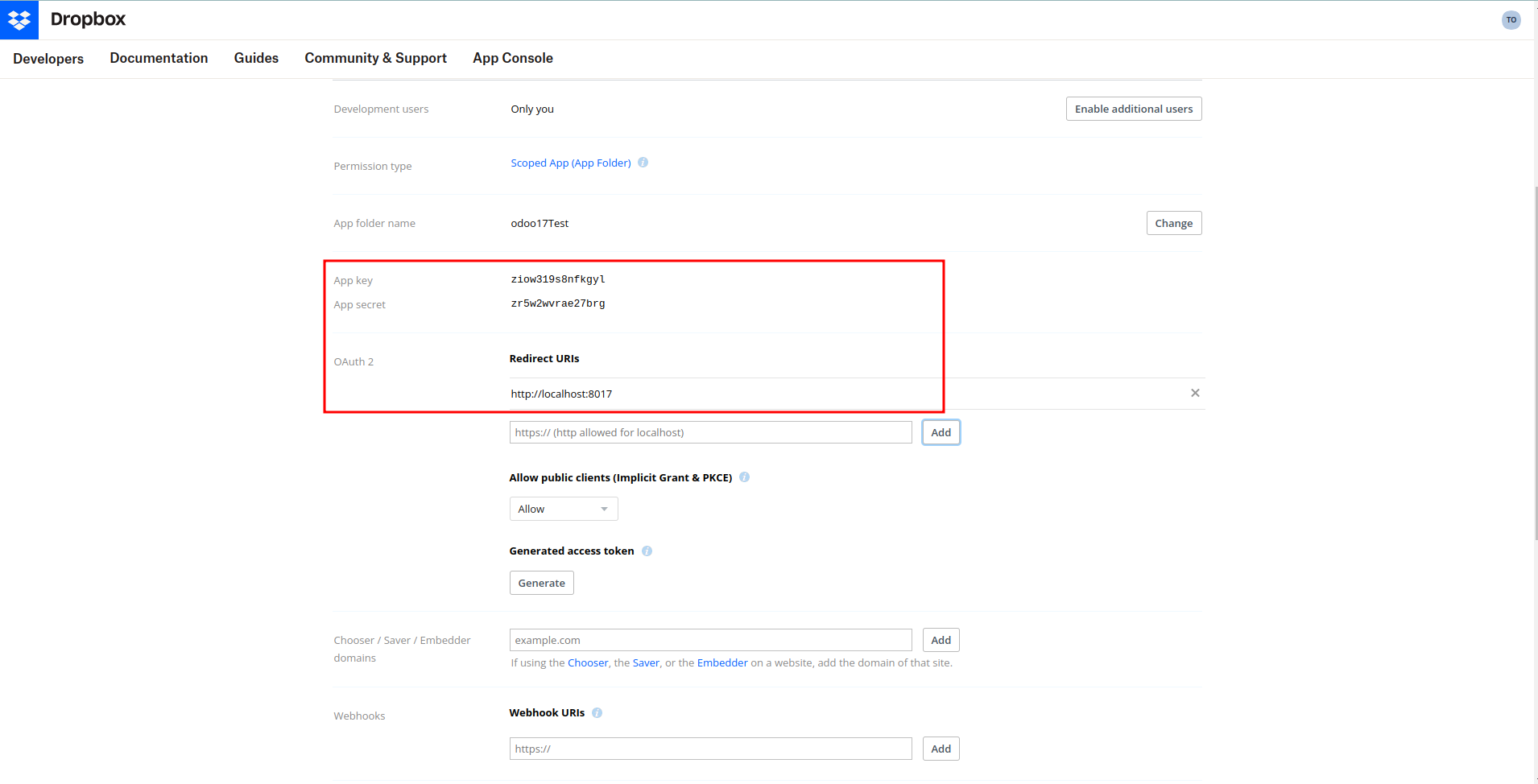
Task: Click into the example.com domain field
Action: [710, 640]
